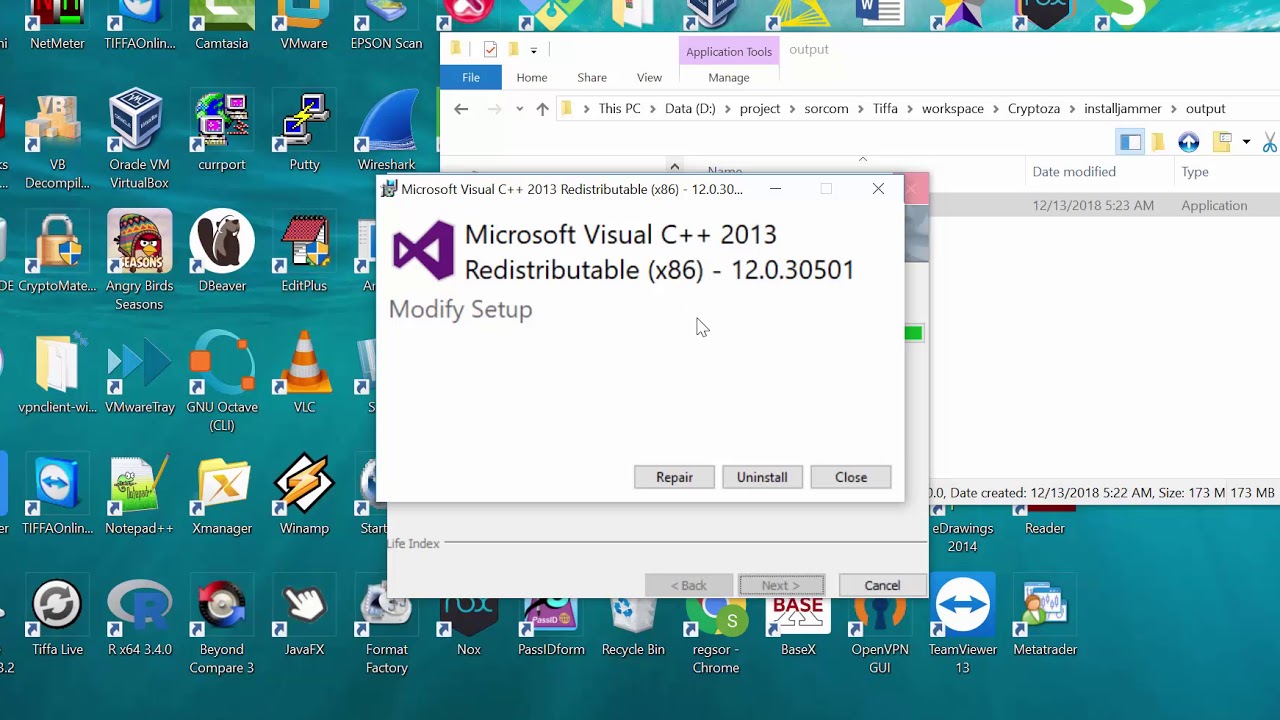
Task: Click 'workspace' breadcrumb segment
Action: point(953,109)
